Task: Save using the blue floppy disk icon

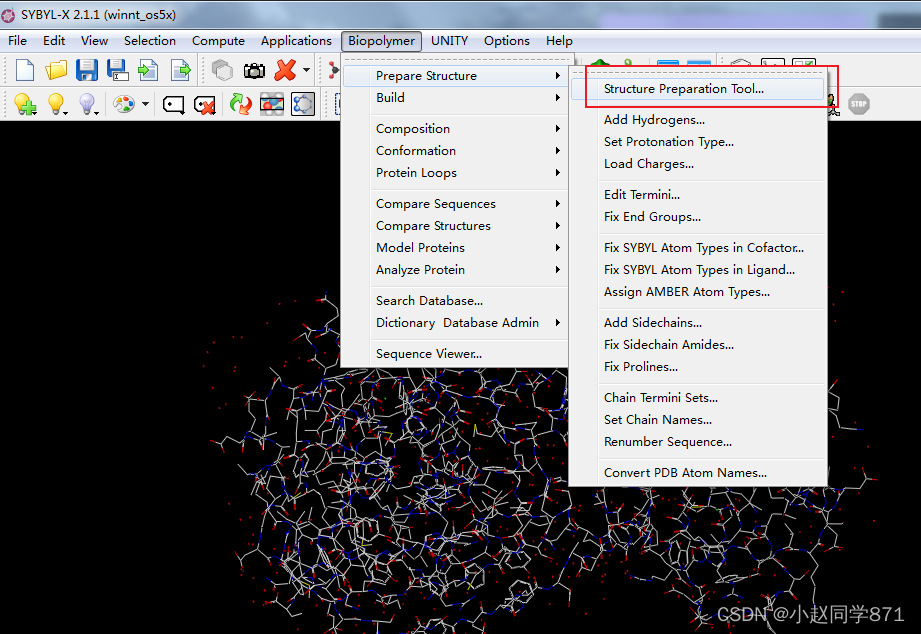Action: click(87, 70)
